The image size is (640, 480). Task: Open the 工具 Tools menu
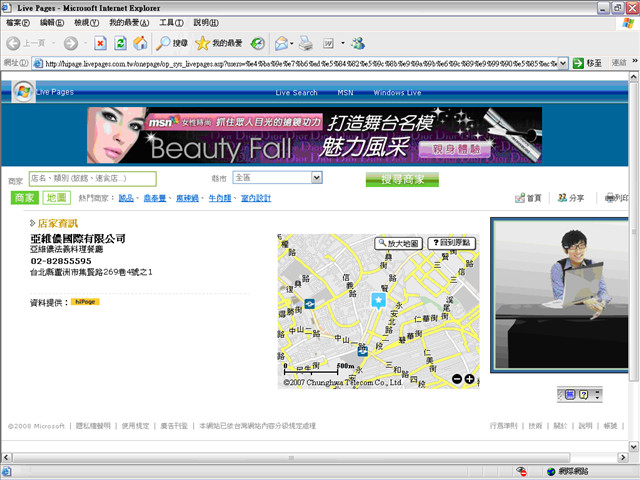pyautogui.click(x=171, y=23)
